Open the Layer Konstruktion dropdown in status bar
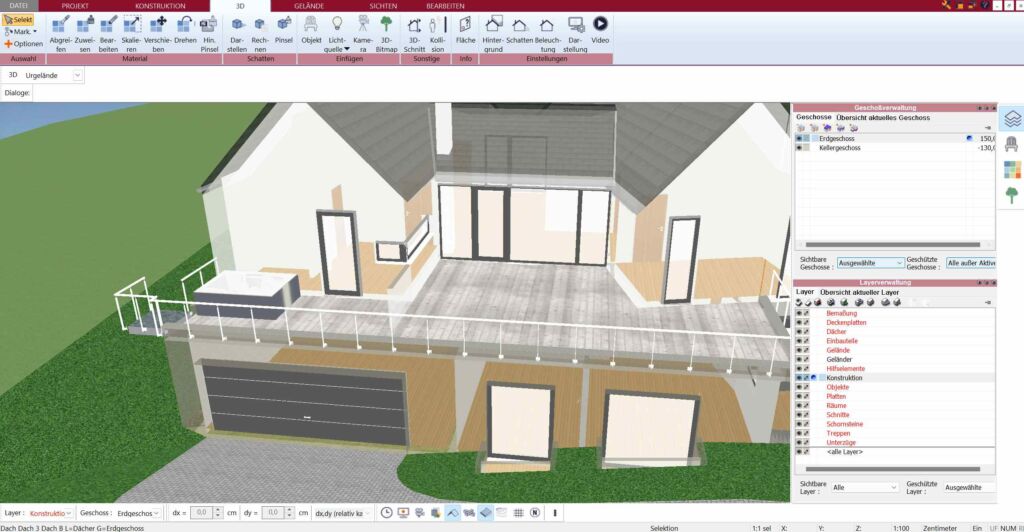The height and width of the screenshot is (532, 1024). (50, 513)
